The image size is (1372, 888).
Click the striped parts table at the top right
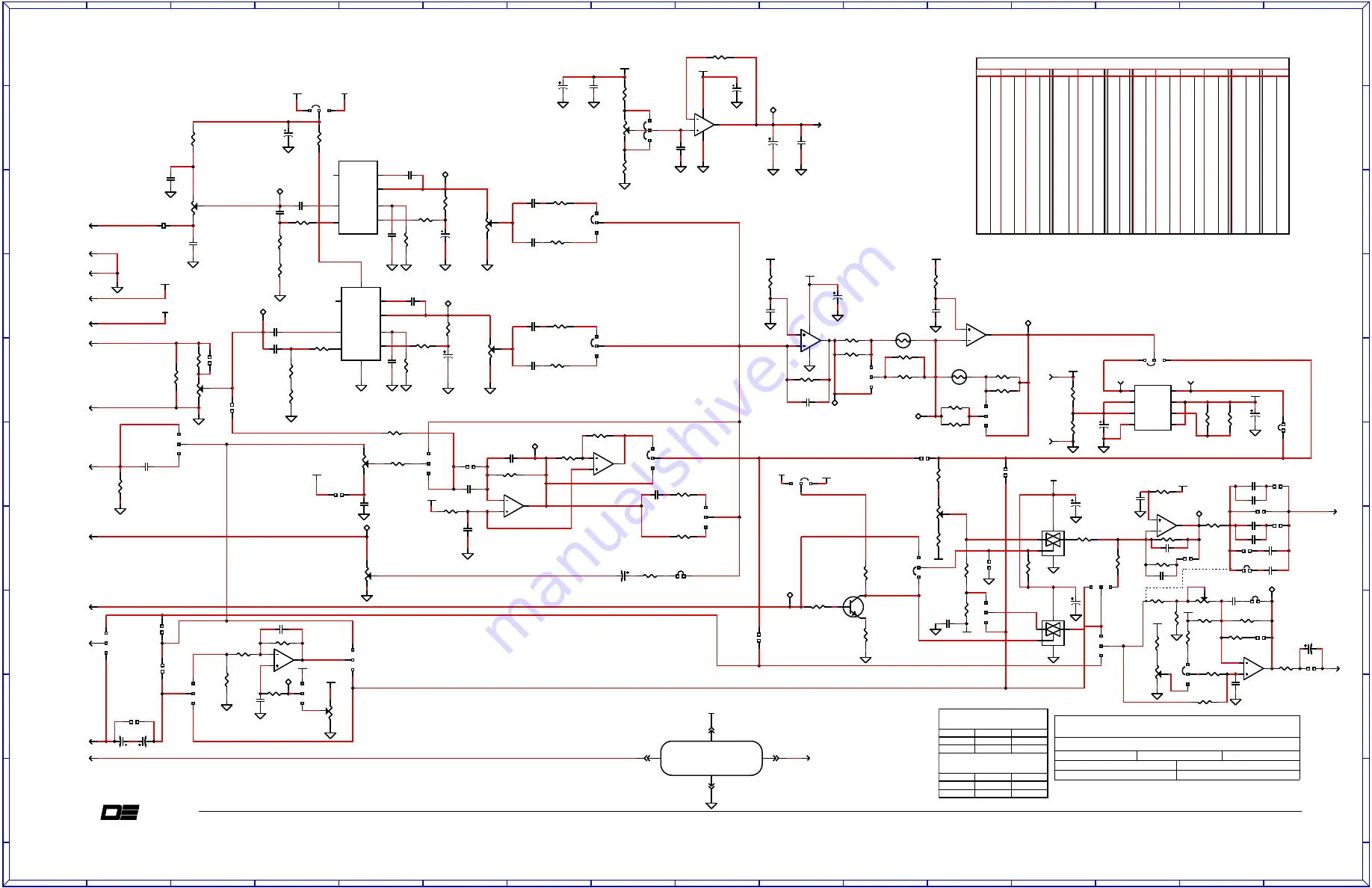click(1132, 147)
